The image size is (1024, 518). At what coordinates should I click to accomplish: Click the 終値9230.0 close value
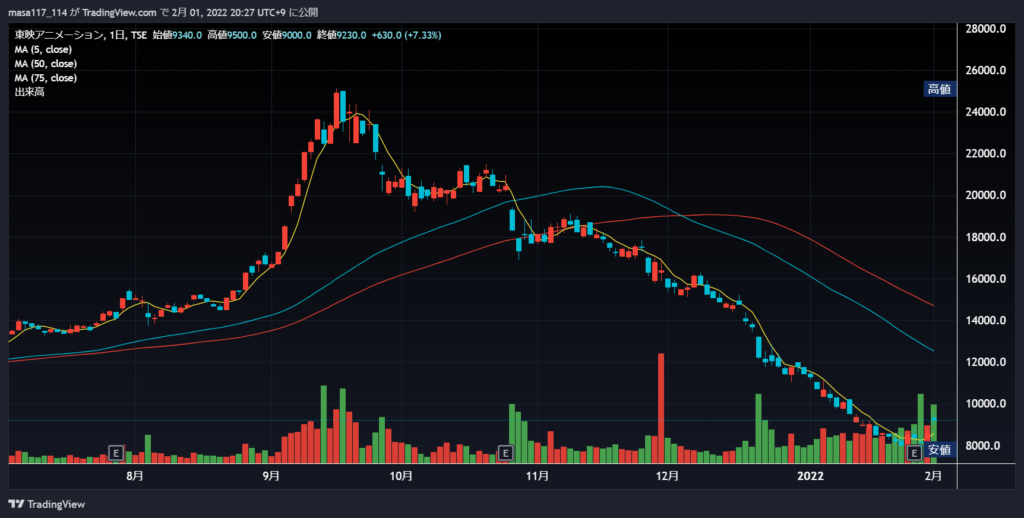click(x=342, y=35)
